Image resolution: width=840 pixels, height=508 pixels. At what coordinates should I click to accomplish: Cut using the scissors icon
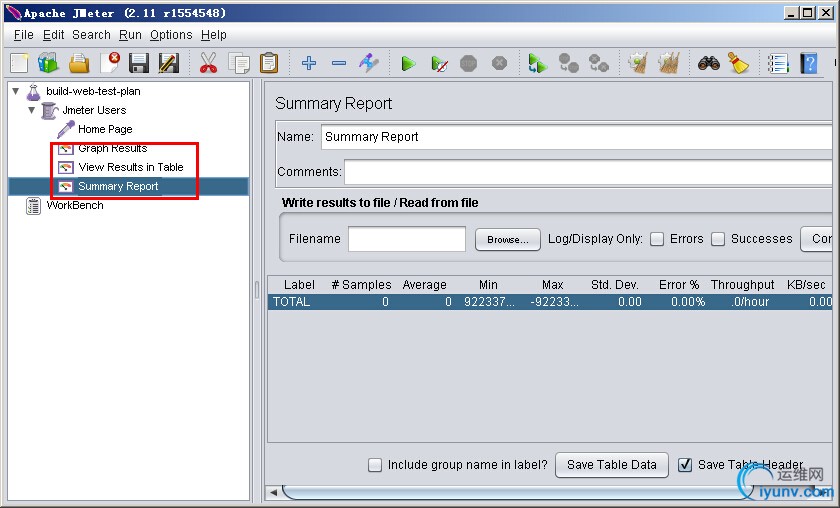208,63
